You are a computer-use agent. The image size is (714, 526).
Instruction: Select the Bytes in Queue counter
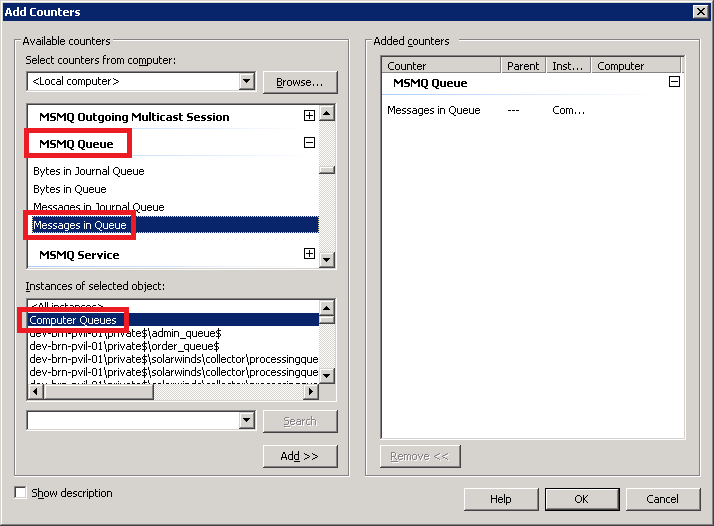[x=70, y=189]
